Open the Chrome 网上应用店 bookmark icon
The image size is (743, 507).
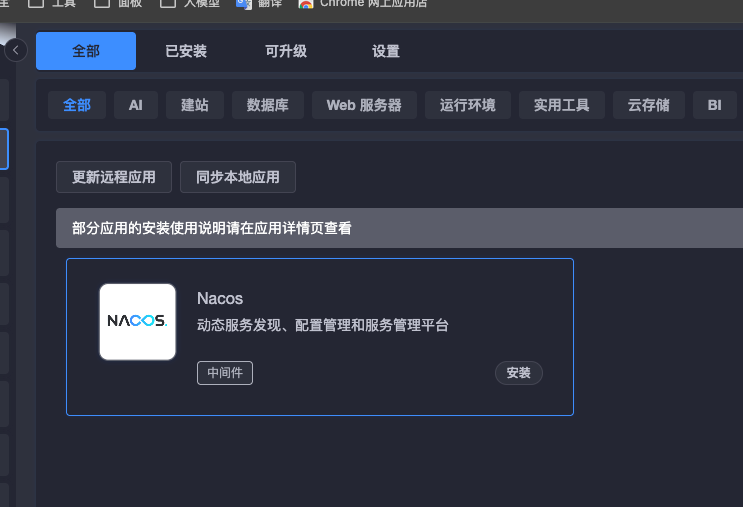[x=306, y=4]
